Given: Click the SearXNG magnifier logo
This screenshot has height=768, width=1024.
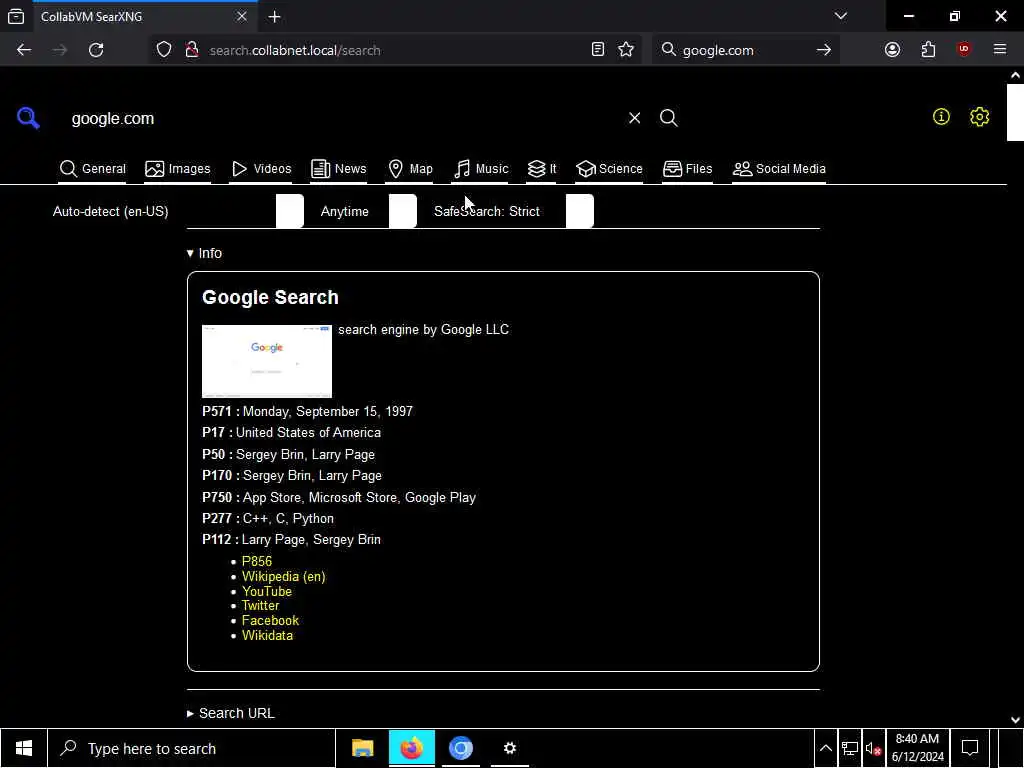Looking at the screenshot, I should (x=28, y=118).
